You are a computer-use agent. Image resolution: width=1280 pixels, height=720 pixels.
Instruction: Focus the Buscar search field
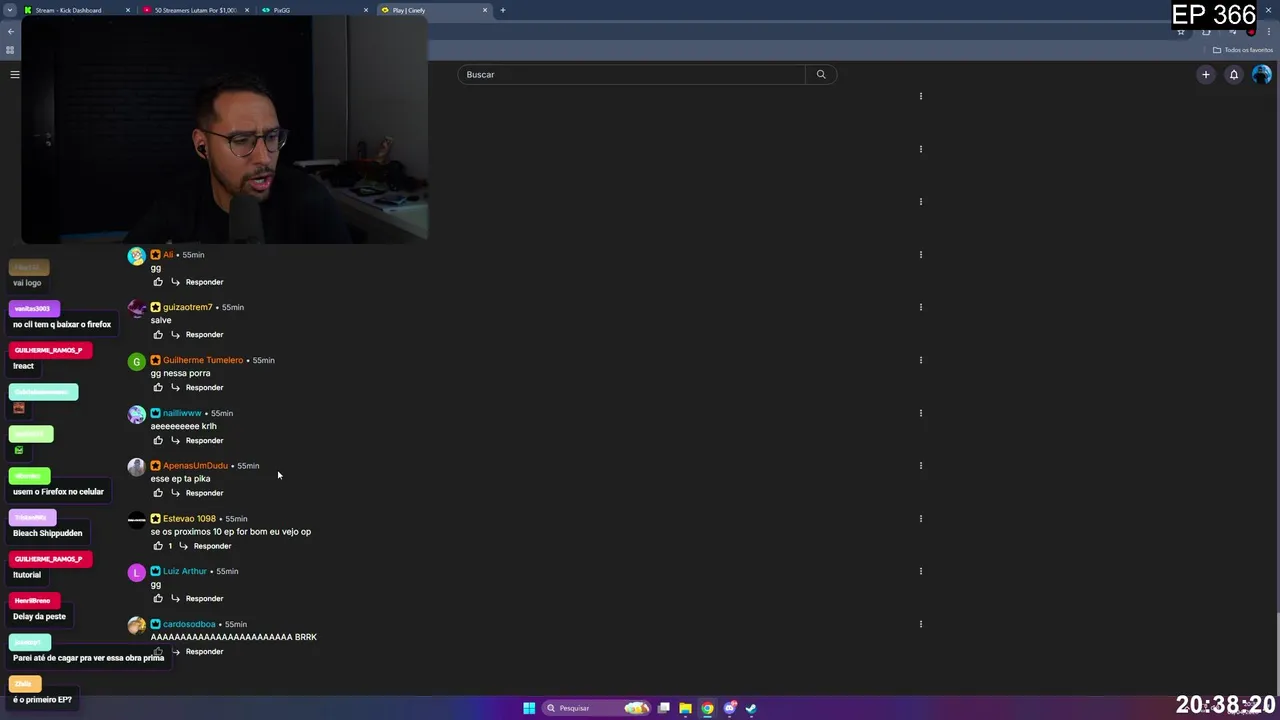pyautogui.click(x=632, y=74)
